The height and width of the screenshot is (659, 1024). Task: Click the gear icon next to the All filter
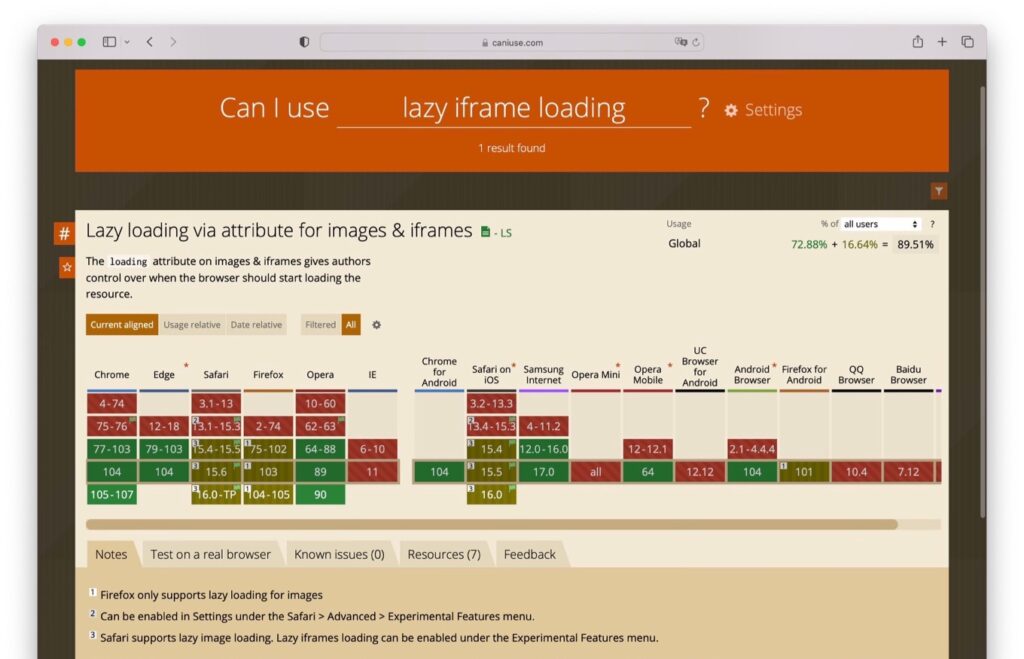click(x=375, y=325)
